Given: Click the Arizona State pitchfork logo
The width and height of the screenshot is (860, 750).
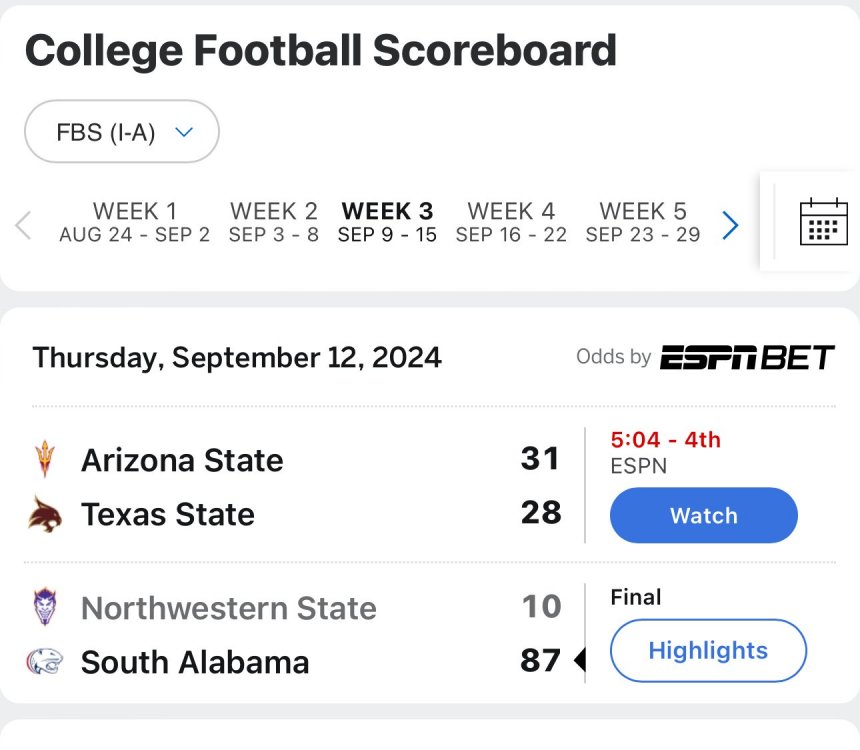Looking at the screenshot, I should 45,460.
